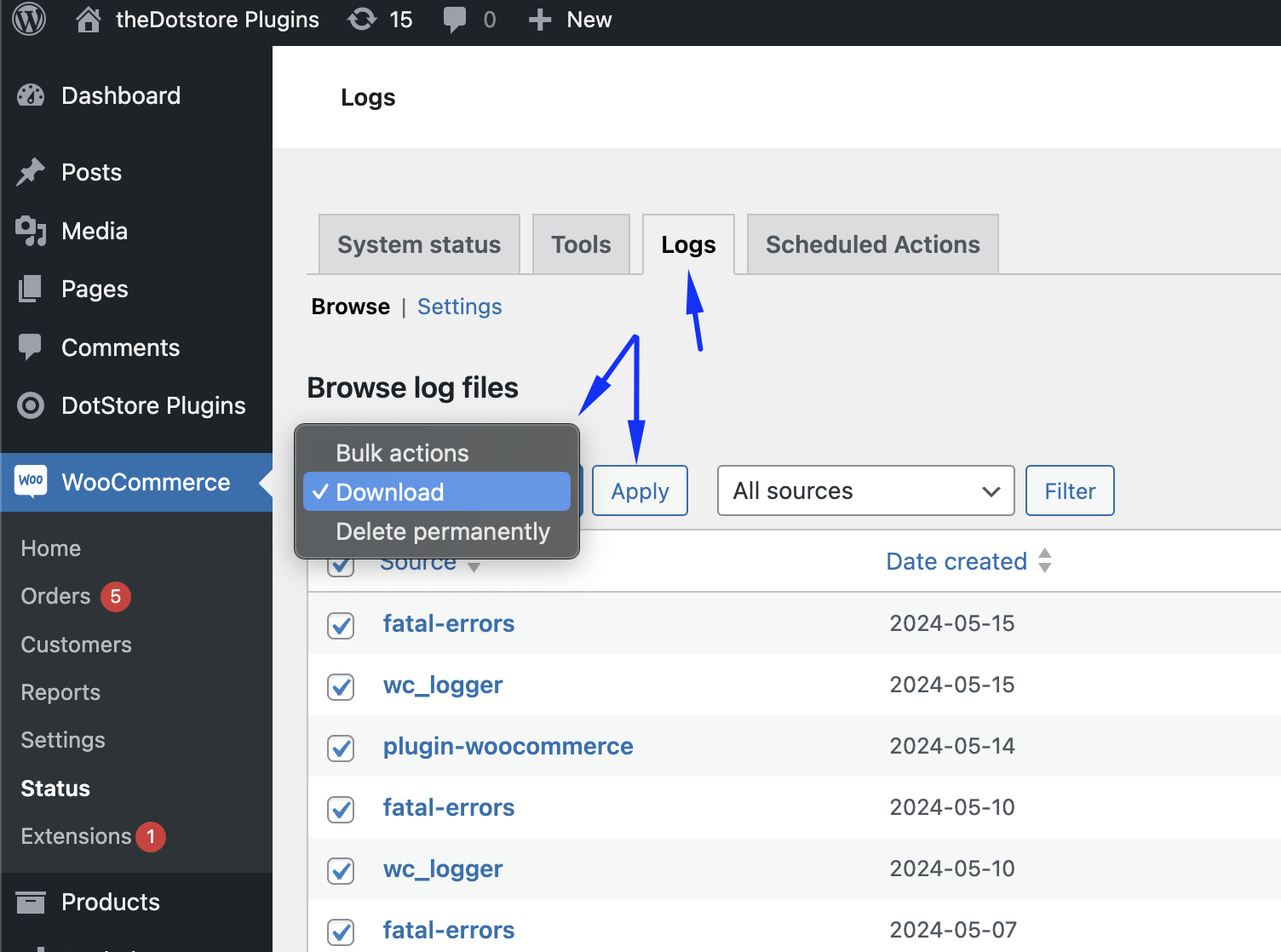The height and width of the screenshot is (952, 1281).
Task: Select the Logs tab
Action: point(688,244)
